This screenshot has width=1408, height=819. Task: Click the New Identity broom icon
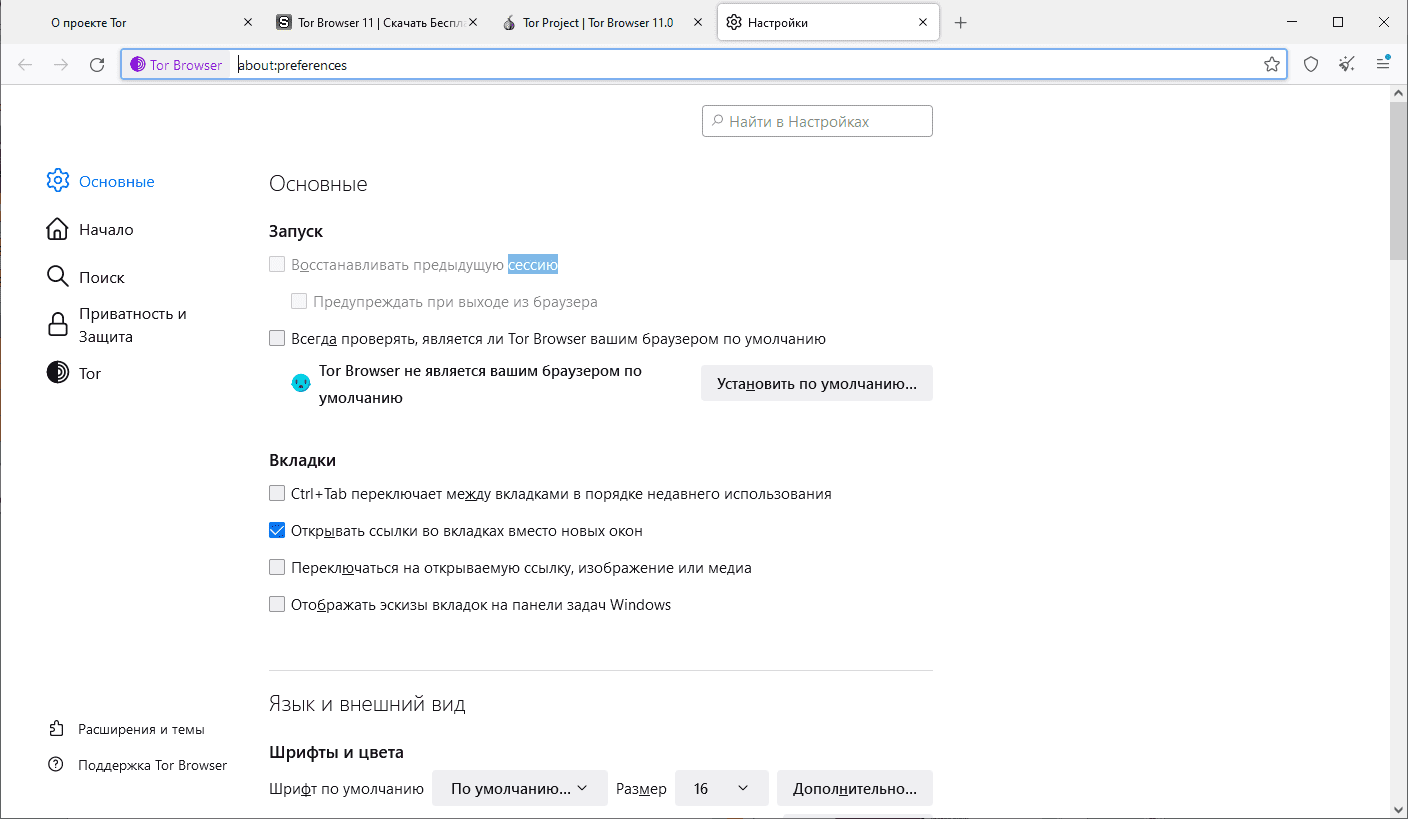click(1347, 65)
